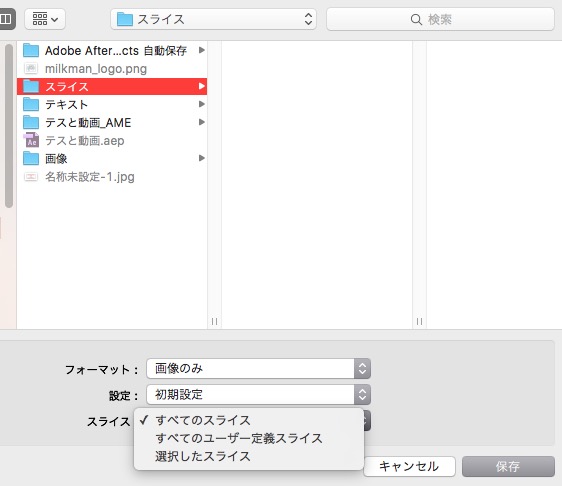Choose すべてのユーザー定義スライス menu option

[249, 438]
